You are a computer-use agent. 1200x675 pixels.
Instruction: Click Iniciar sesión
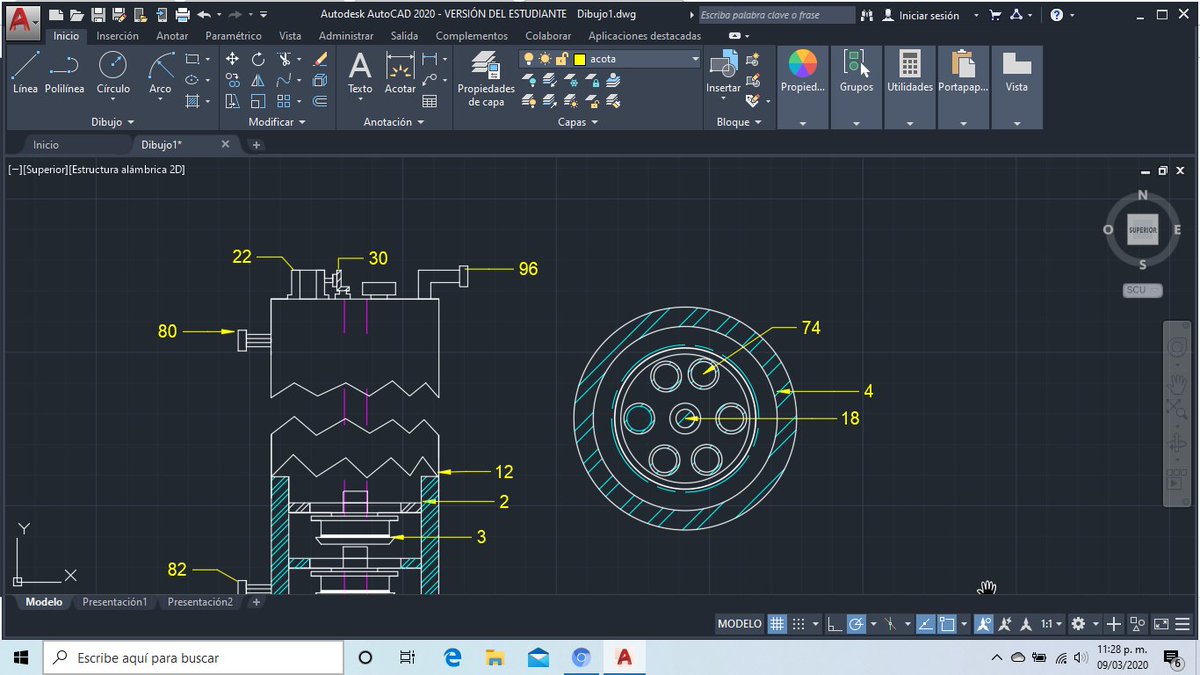pyautogui.click(x=928, y=16)
